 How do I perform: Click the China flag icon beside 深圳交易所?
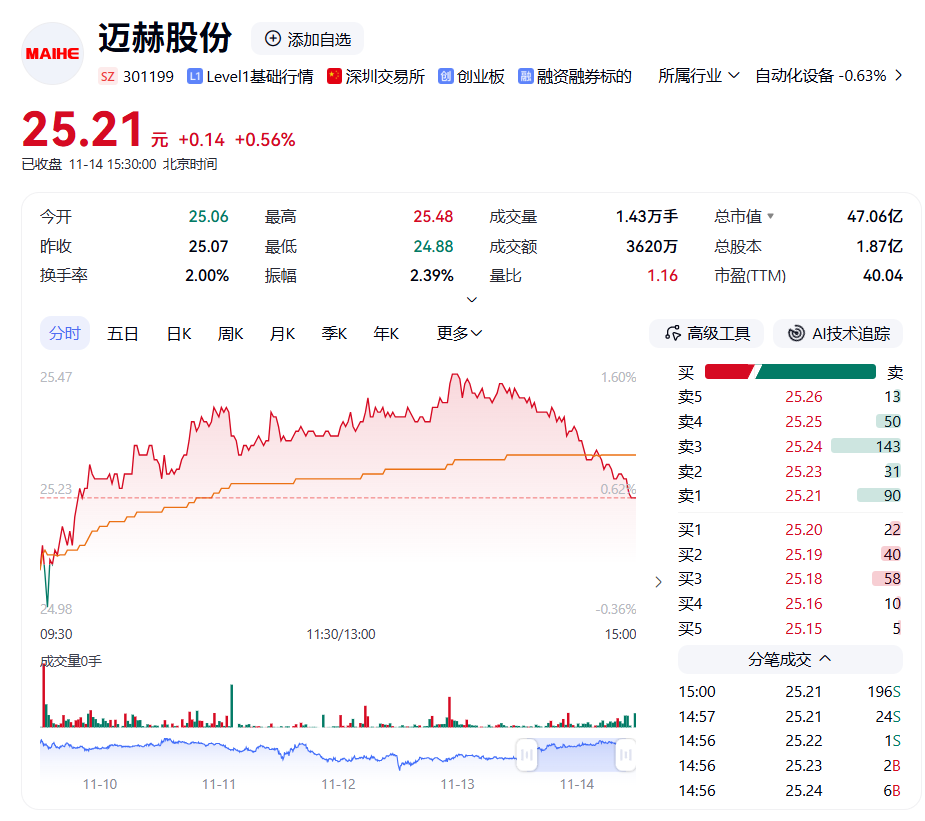coord(334,76)
